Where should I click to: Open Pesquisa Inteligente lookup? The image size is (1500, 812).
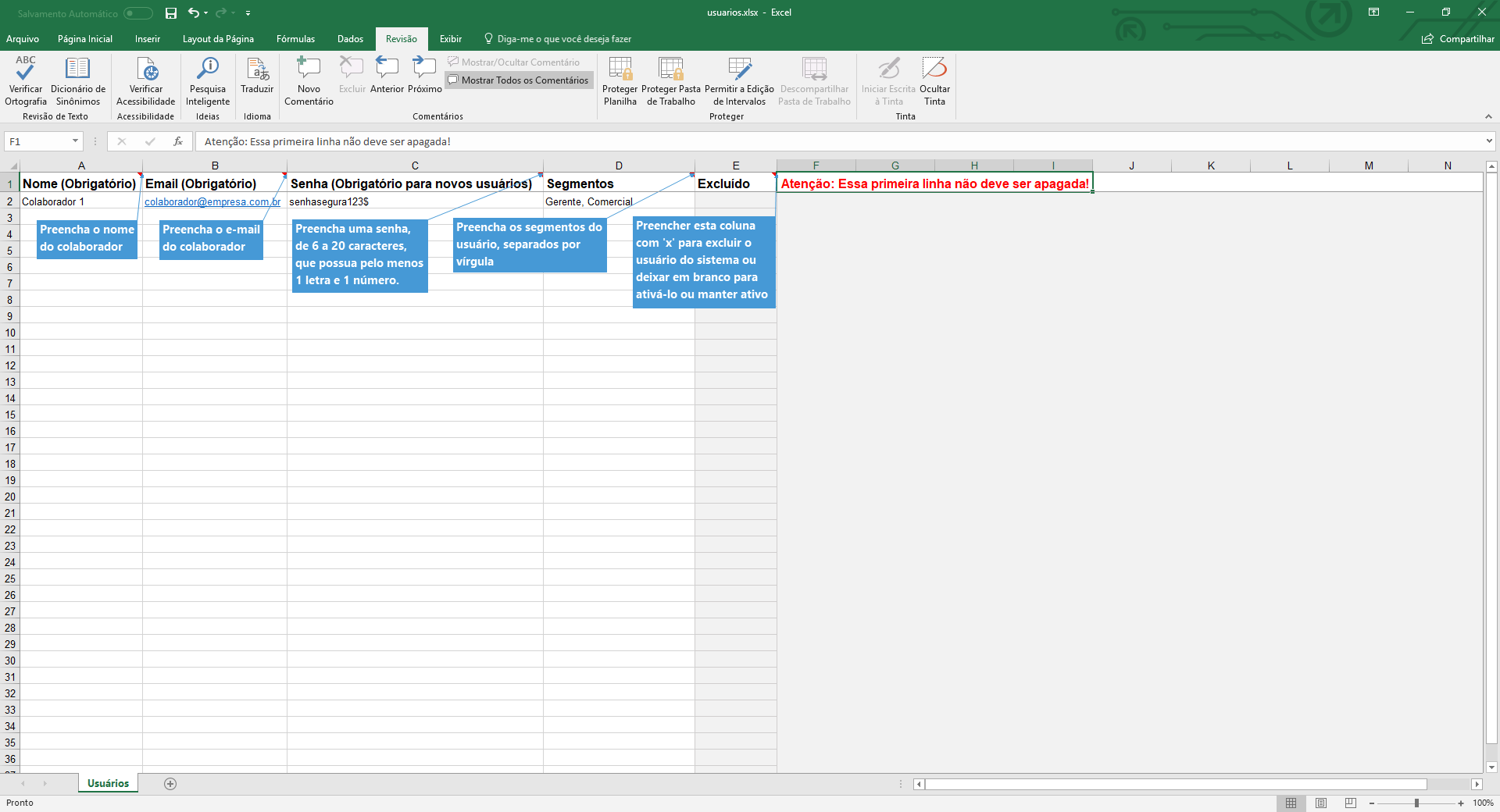(x=207, y=69)
